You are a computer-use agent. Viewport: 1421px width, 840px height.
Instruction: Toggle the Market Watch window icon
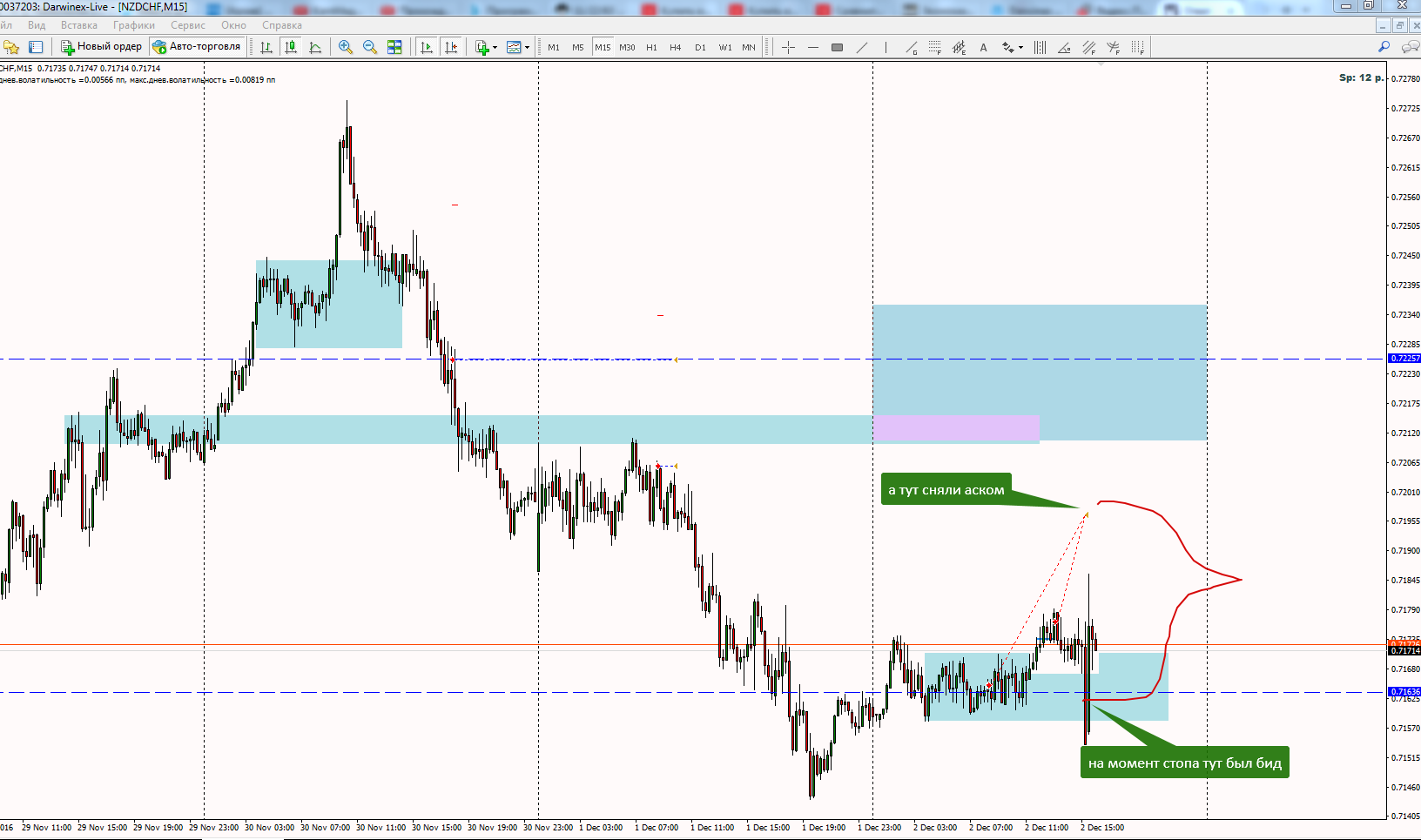tap(36, 47)
